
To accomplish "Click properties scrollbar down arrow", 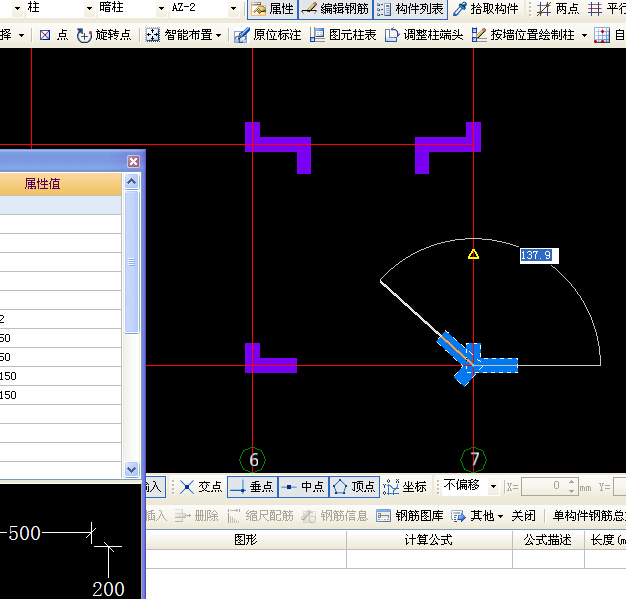I will click(131, 469).
